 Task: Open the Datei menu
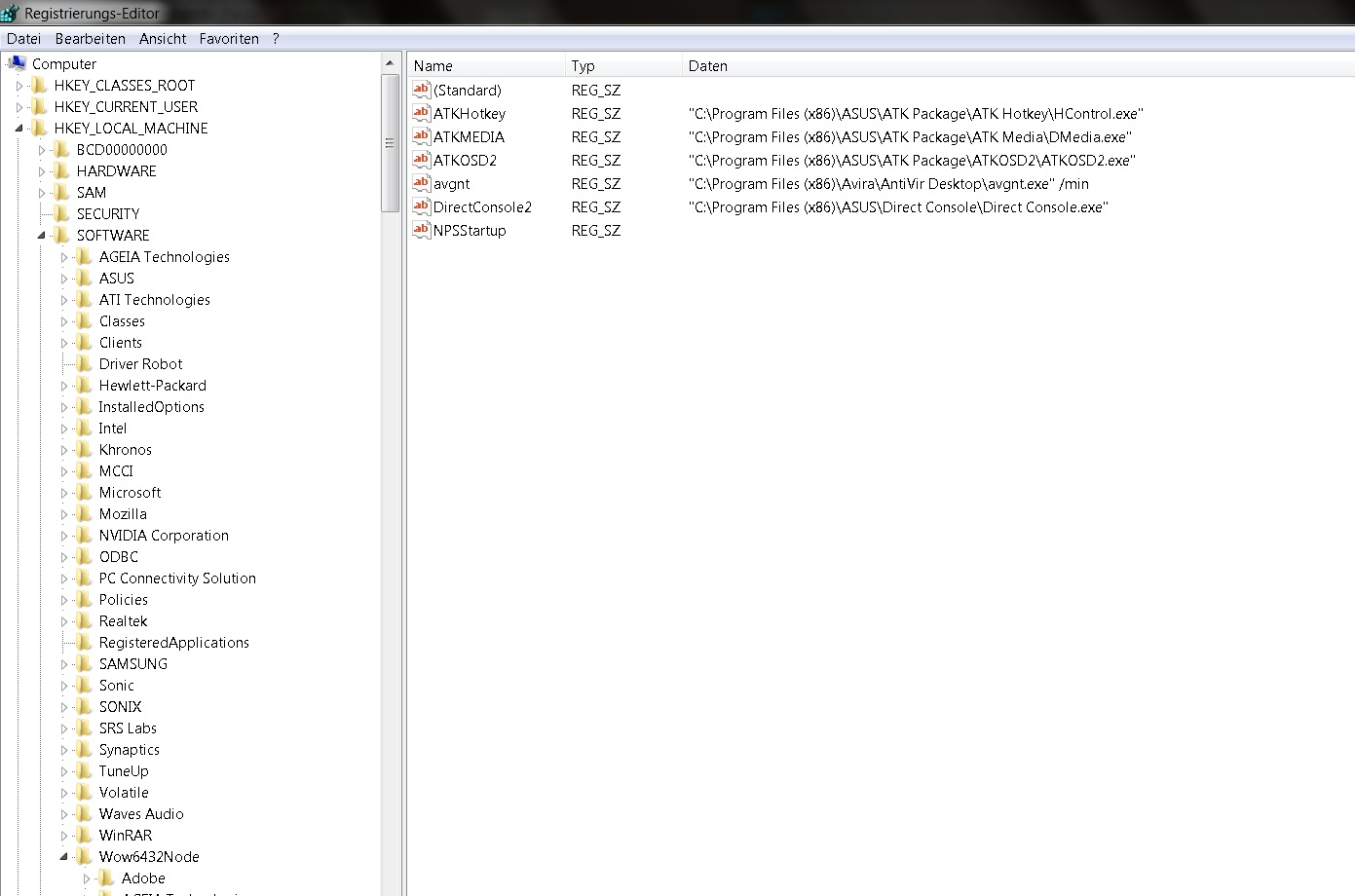pos(23,39)
